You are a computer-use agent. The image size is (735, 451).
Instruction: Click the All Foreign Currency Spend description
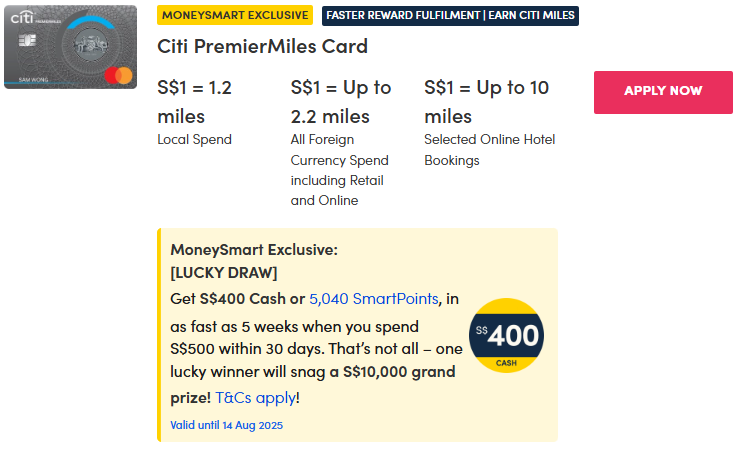340,170
